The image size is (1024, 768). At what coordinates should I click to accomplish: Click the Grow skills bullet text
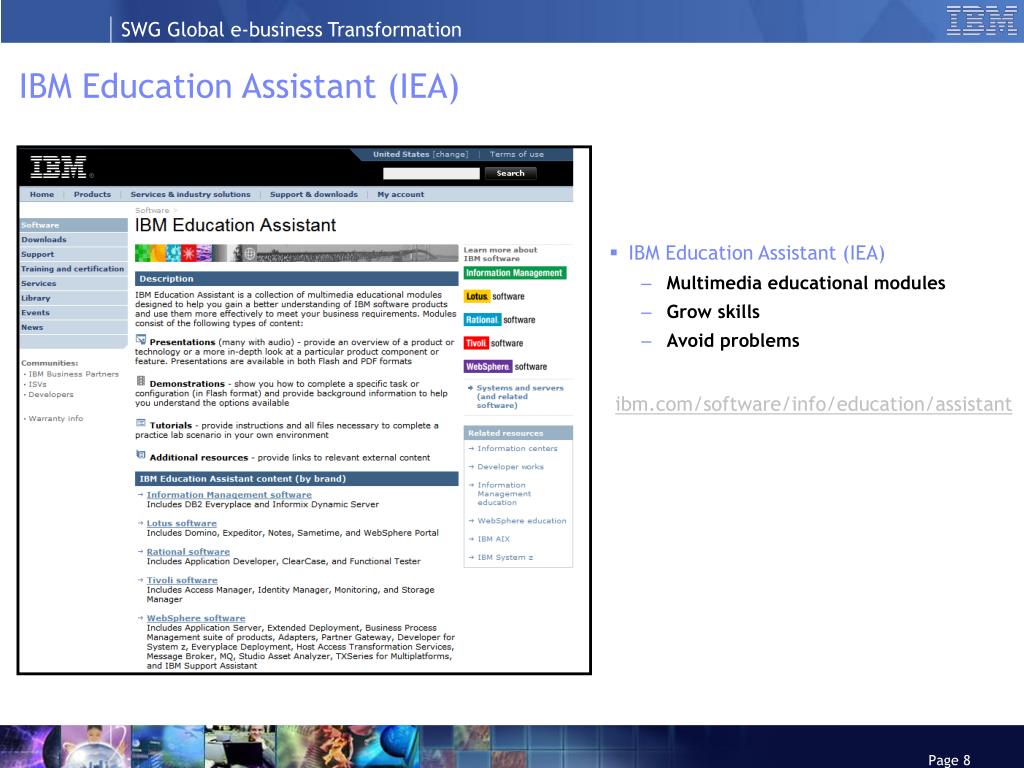[x=713, y=312]
